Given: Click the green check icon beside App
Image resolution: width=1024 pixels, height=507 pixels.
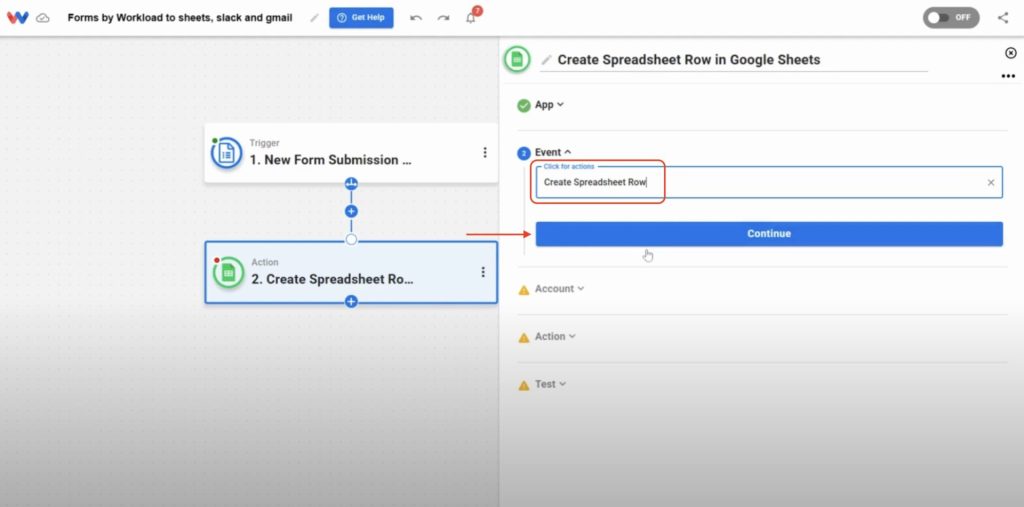Looking at the screenshot, I should (x=524, y=105).
